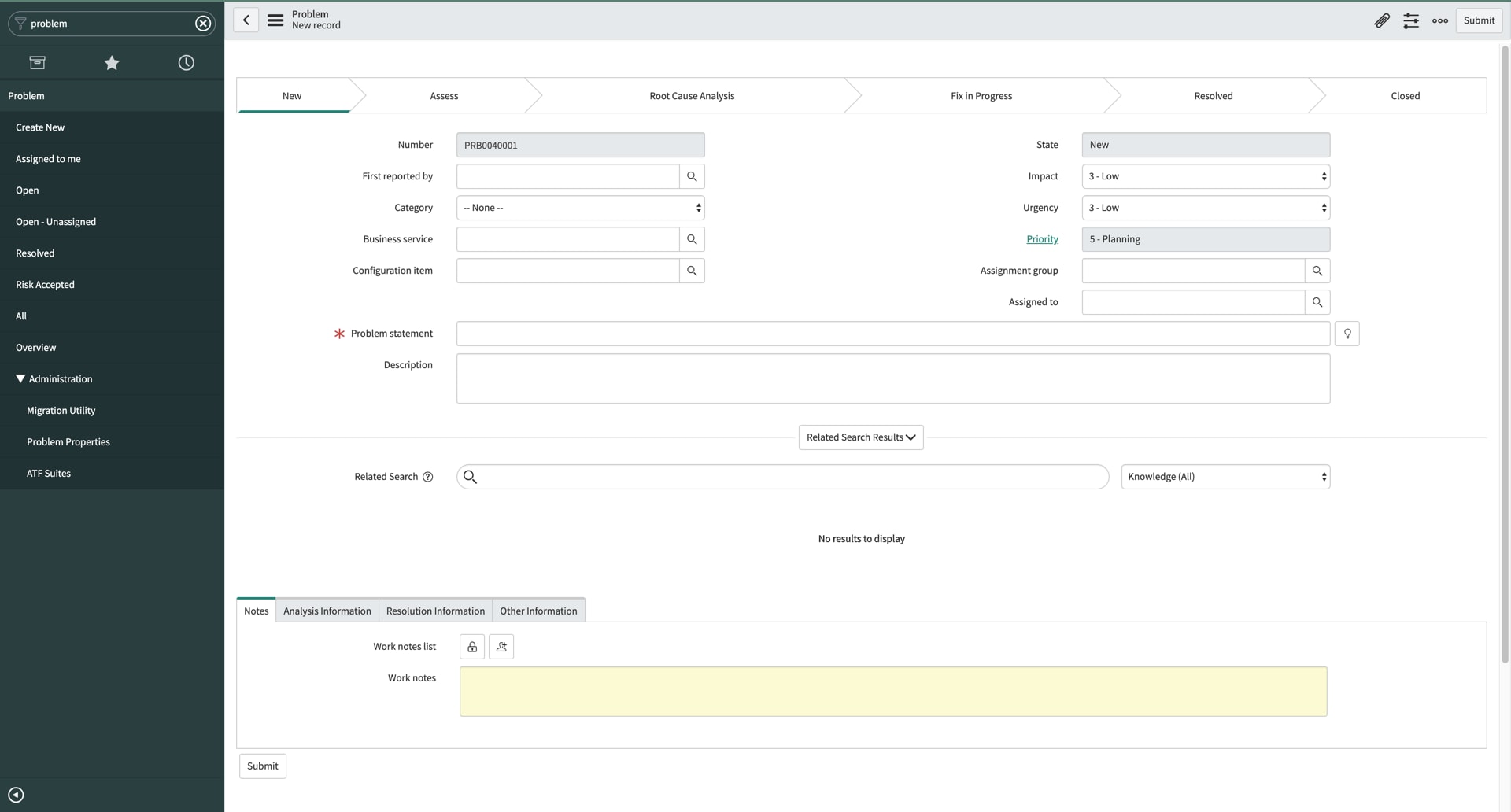Open the Knowledge (All) search source dropdown
Screen dimensions: 1511x812
1225,477
